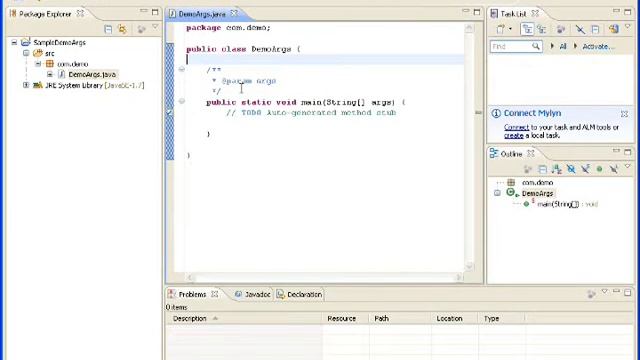Collapse SampleDemoArgs project node

14,42
